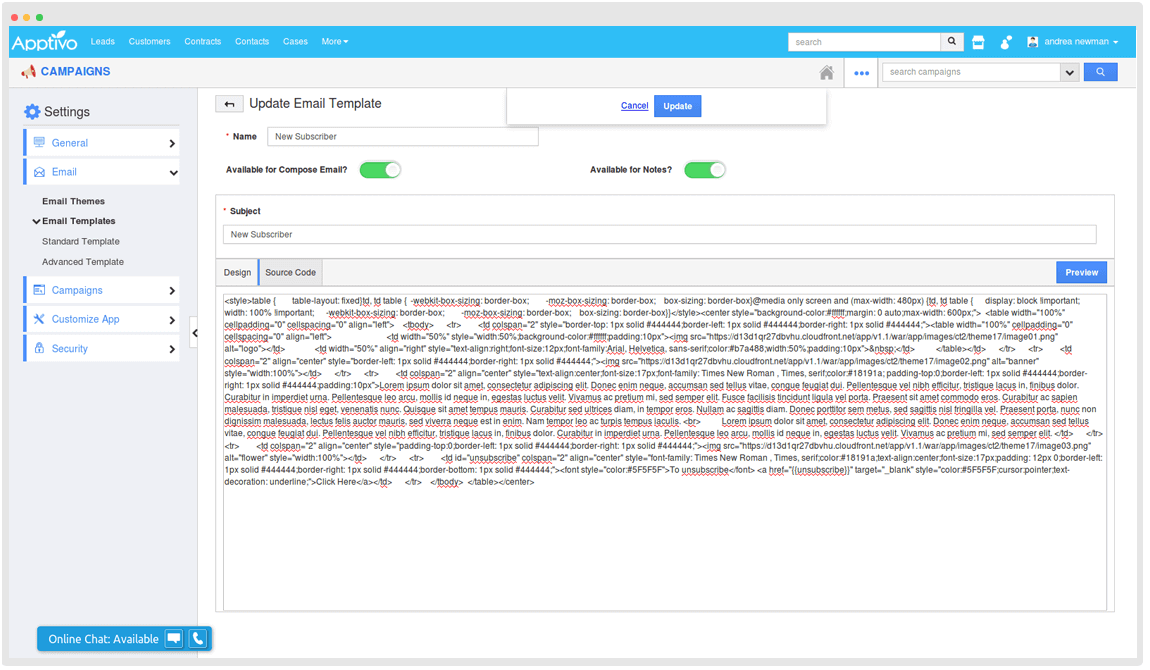
Task: Click the phone icon in chat widget
Action: (x=198, y=638)
